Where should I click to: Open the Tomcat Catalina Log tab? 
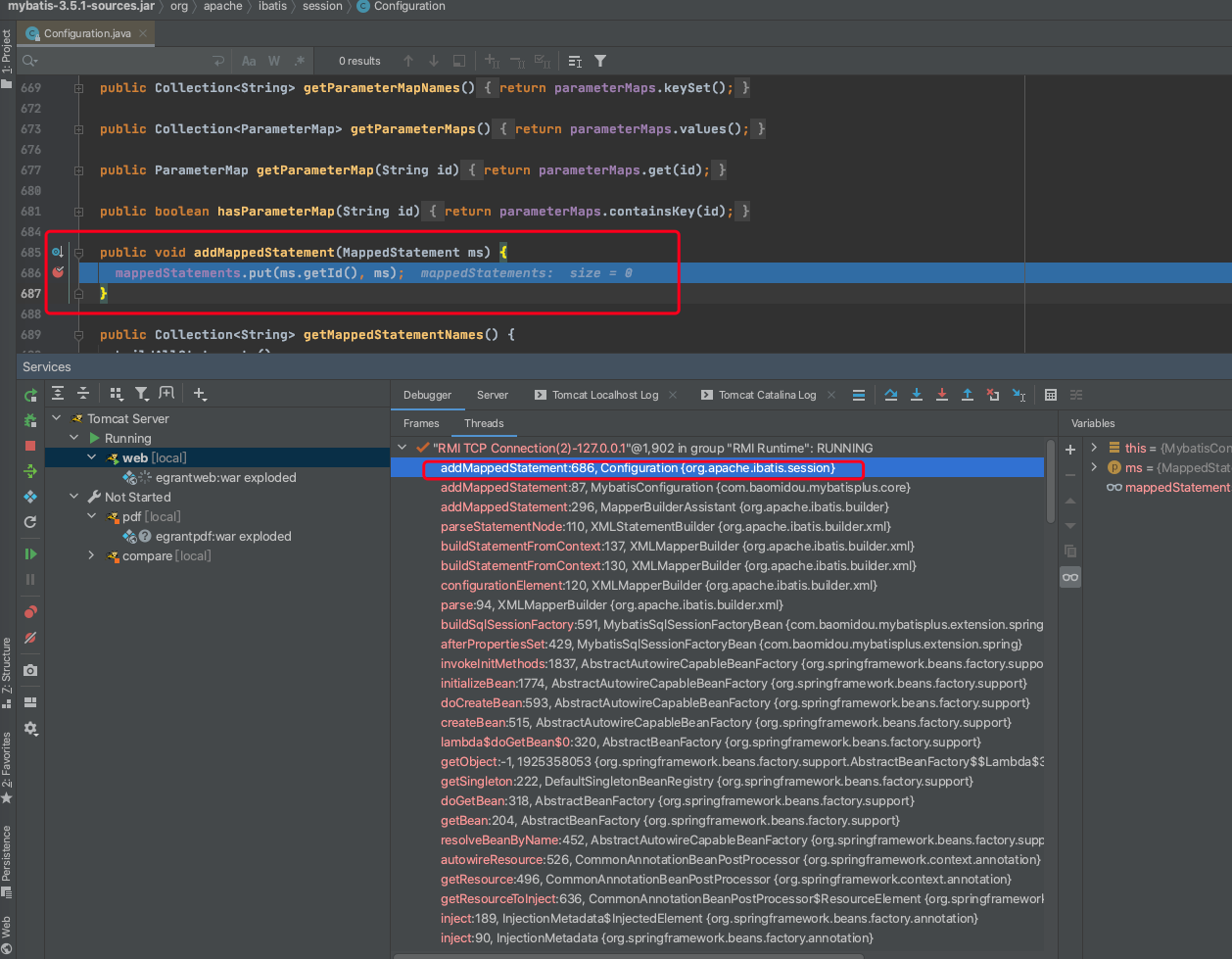click(x=767, y=395)
